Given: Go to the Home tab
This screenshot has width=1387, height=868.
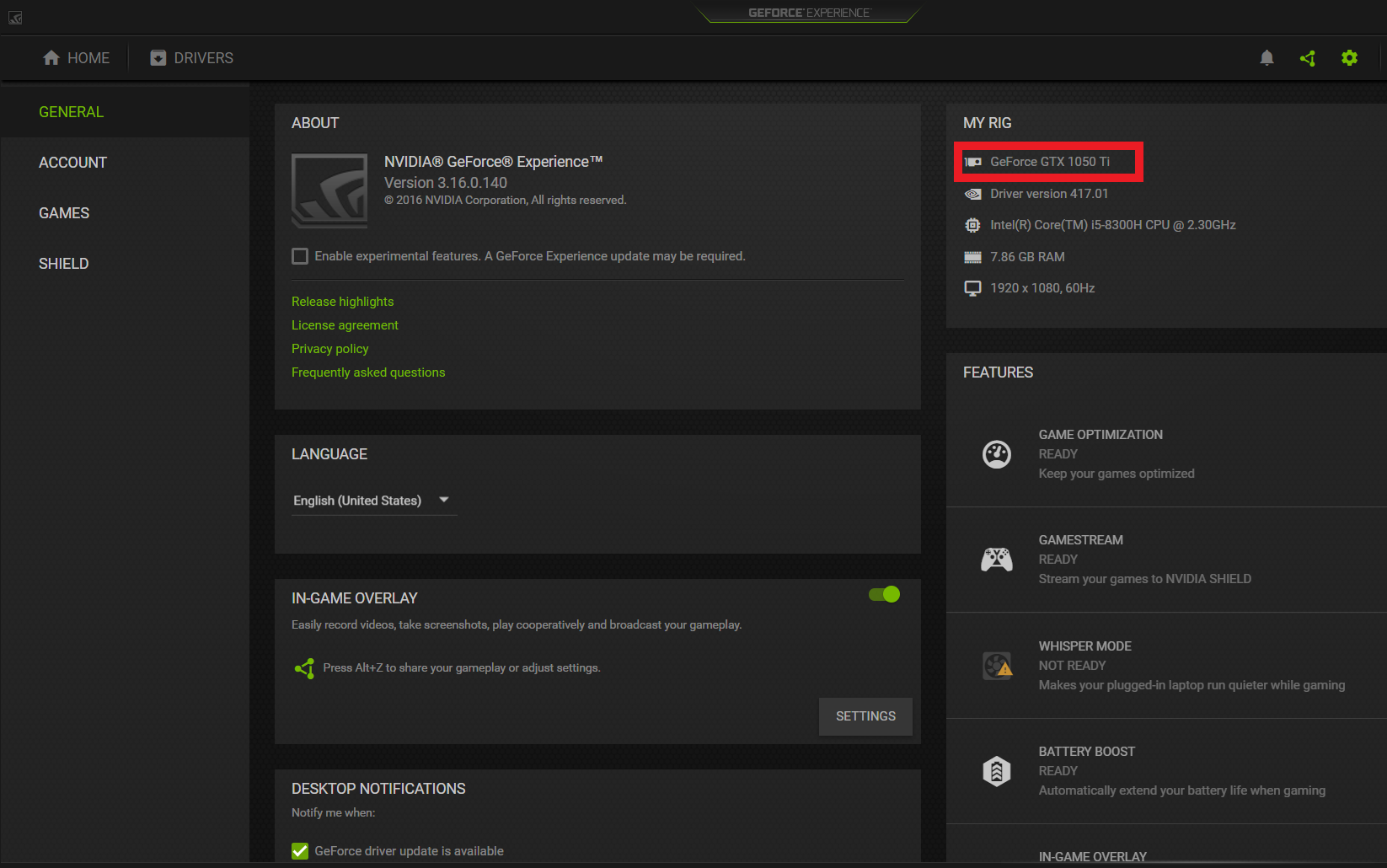Looking at the screenshot, I should [x=76, y=57].
